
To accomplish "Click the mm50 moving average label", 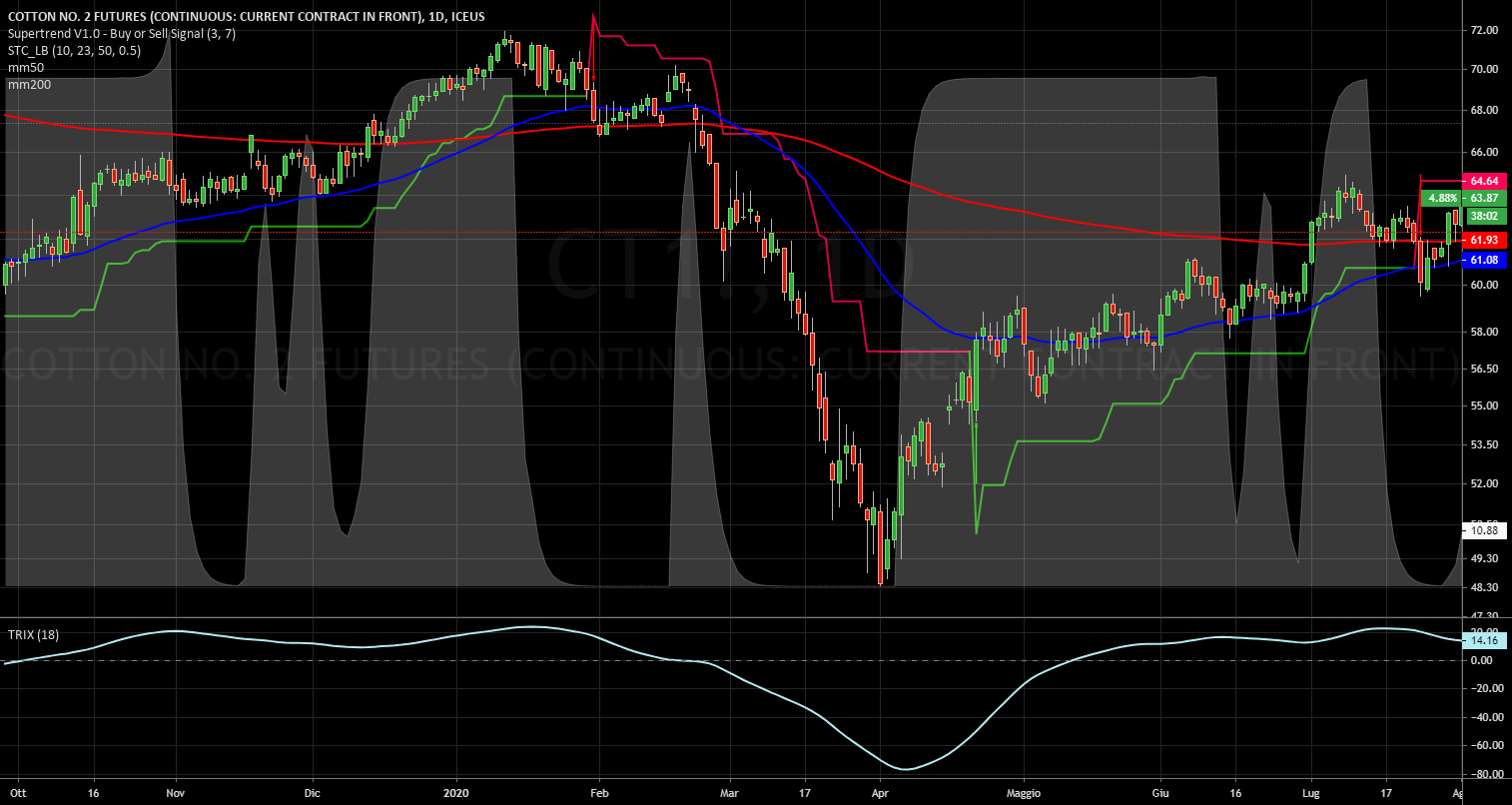I will [x=26, y=68].
